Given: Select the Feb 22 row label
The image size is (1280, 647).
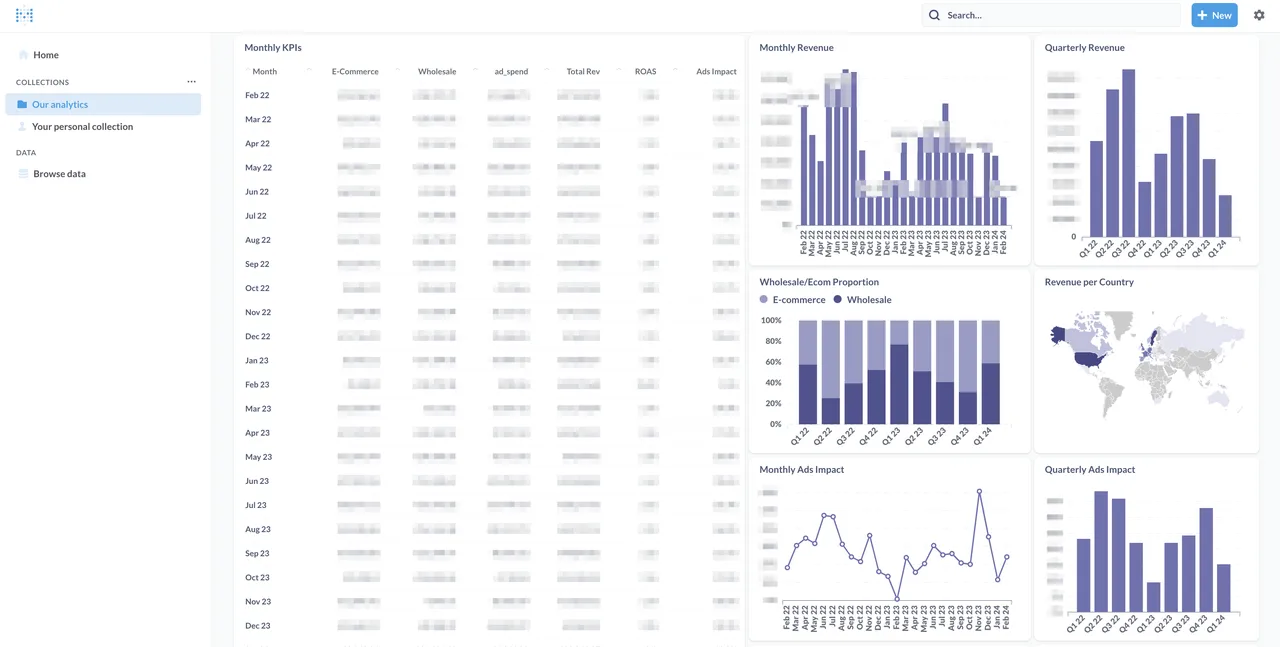Looking at the screenshot, I should coord(257,95).
